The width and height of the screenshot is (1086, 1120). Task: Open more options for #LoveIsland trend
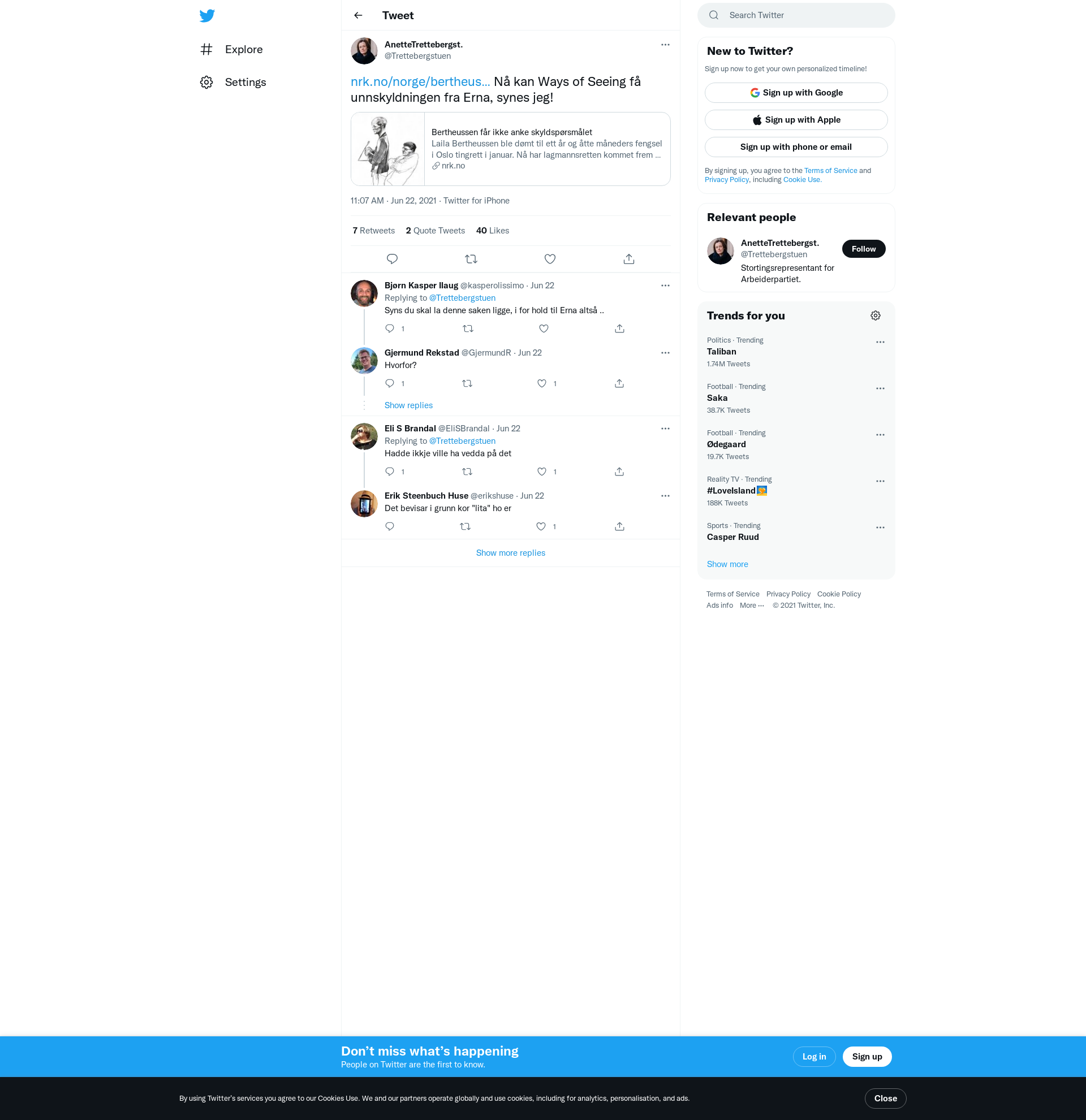point(880,481)
